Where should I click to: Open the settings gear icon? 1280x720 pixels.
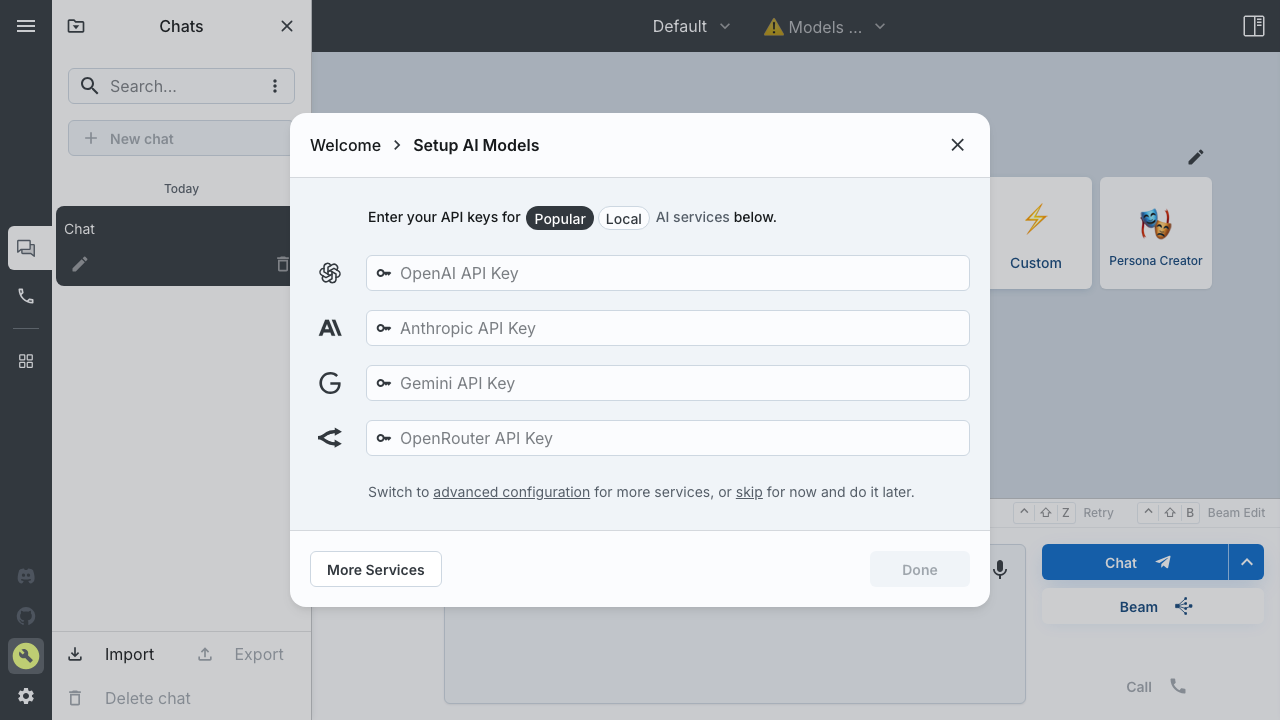[26, 696]
